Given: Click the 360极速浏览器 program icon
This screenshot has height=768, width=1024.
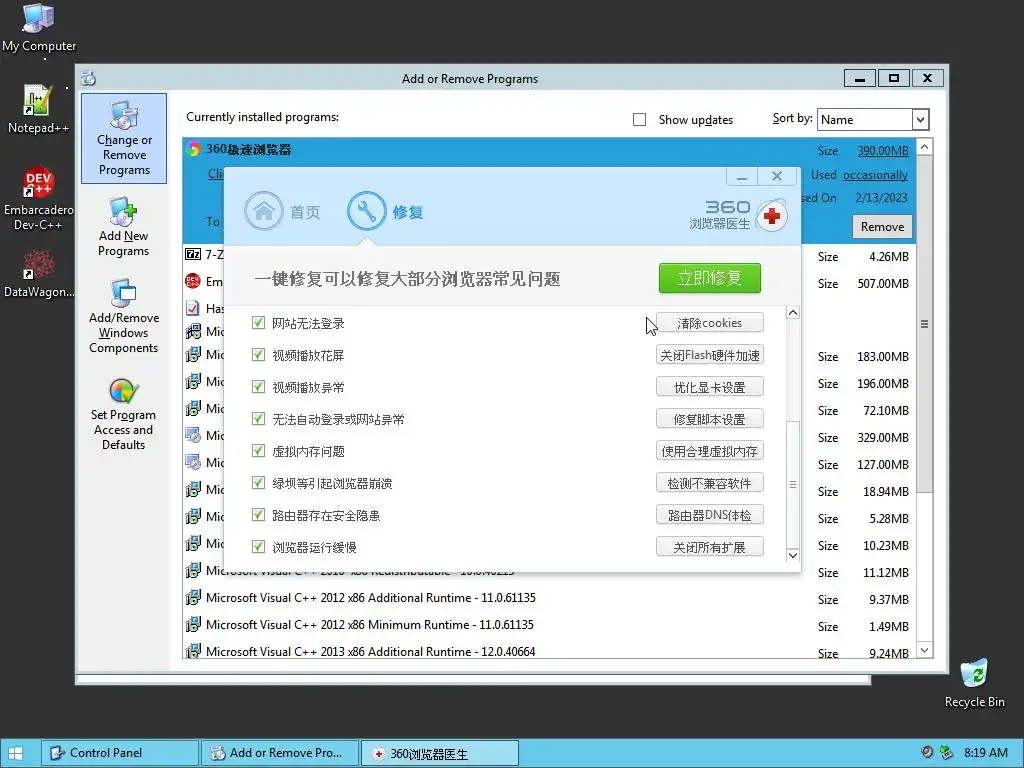Looking at the screenshot, I should tap(193, 149).
